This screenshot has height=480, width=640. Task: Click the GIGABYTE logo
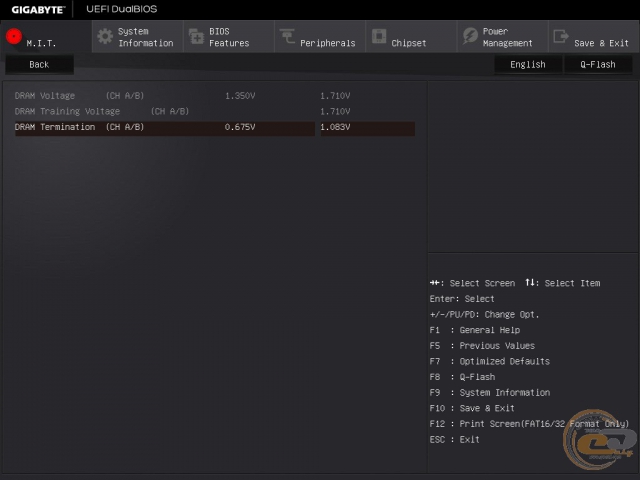[x=38, y=10]
